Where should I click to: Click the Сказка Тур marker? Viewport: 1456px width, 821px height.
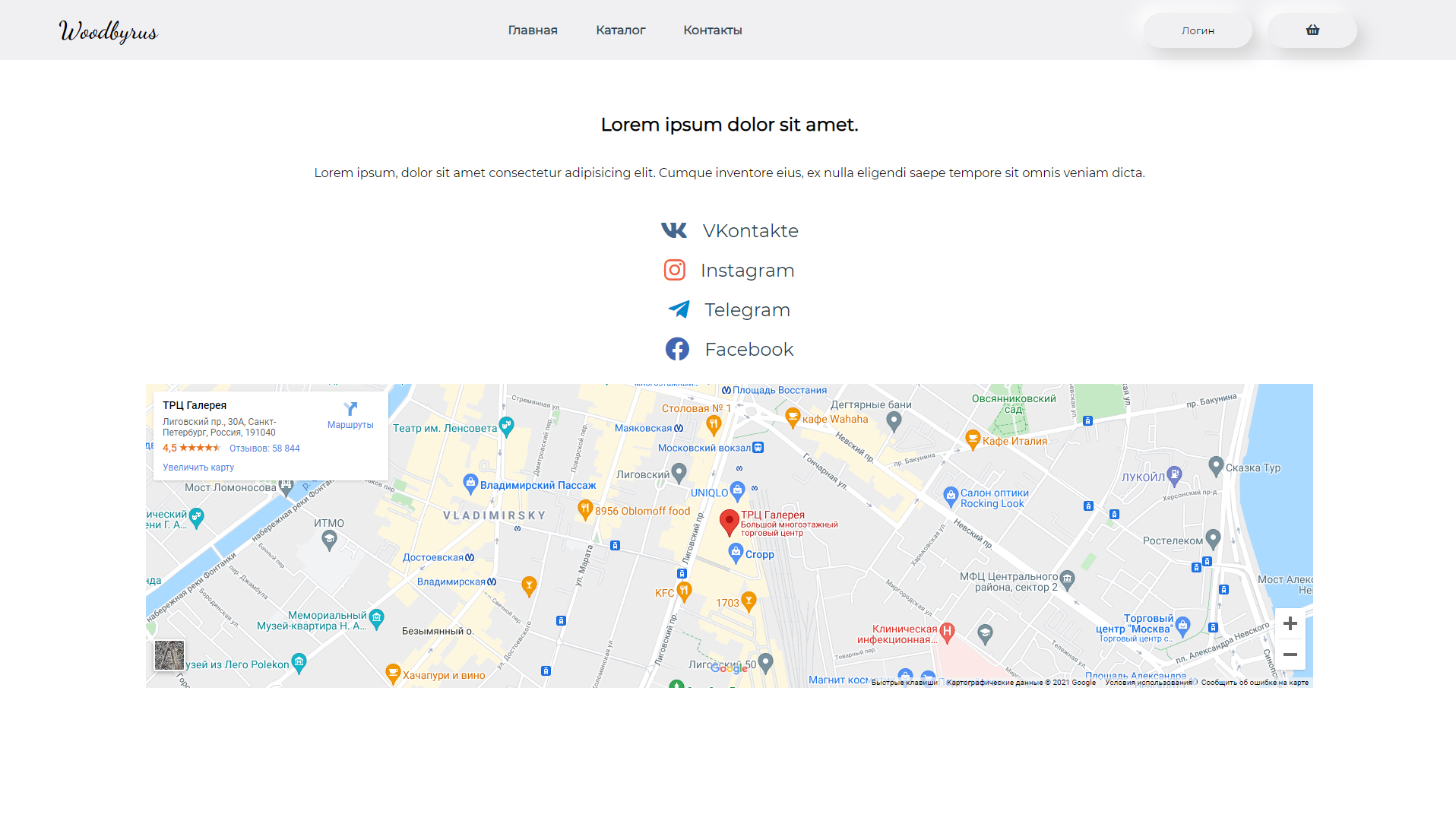tap(1216, 466)
